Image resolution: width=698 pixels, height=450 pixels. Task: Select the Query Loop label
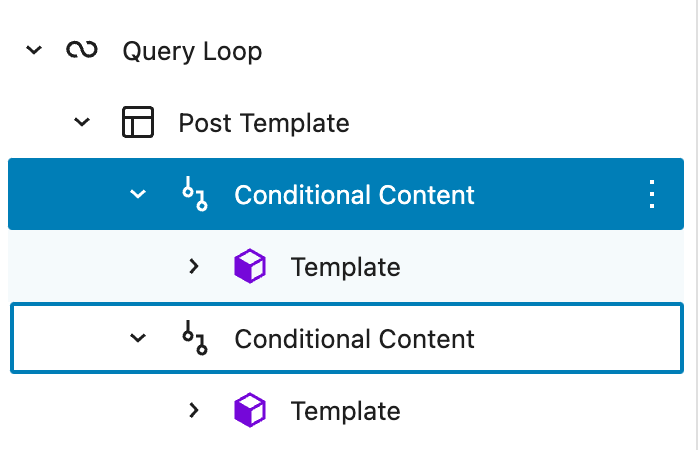click(192, 51)
